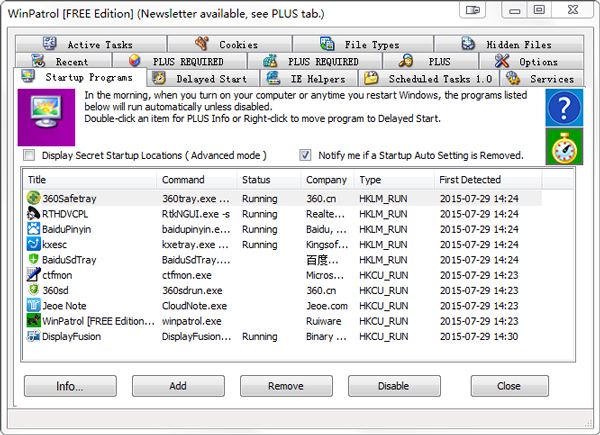The width and height of the screenshot is (600, 435).
Task: Click the Info... button
Action: 70,386
